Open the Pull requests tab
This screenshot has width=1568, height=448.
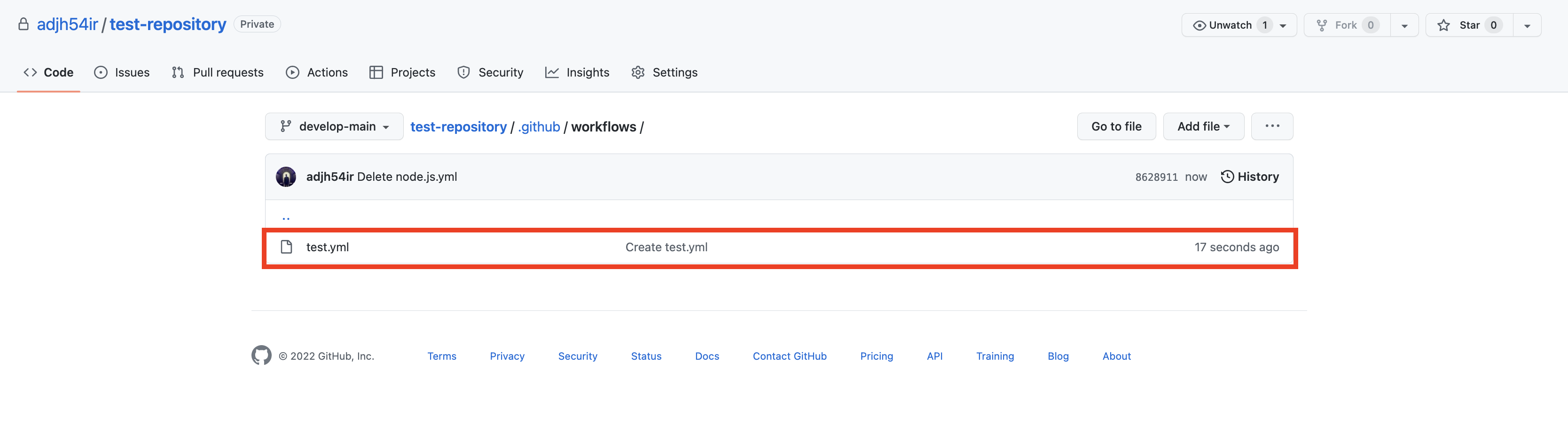pyautogui.click(x=217, y=72)
